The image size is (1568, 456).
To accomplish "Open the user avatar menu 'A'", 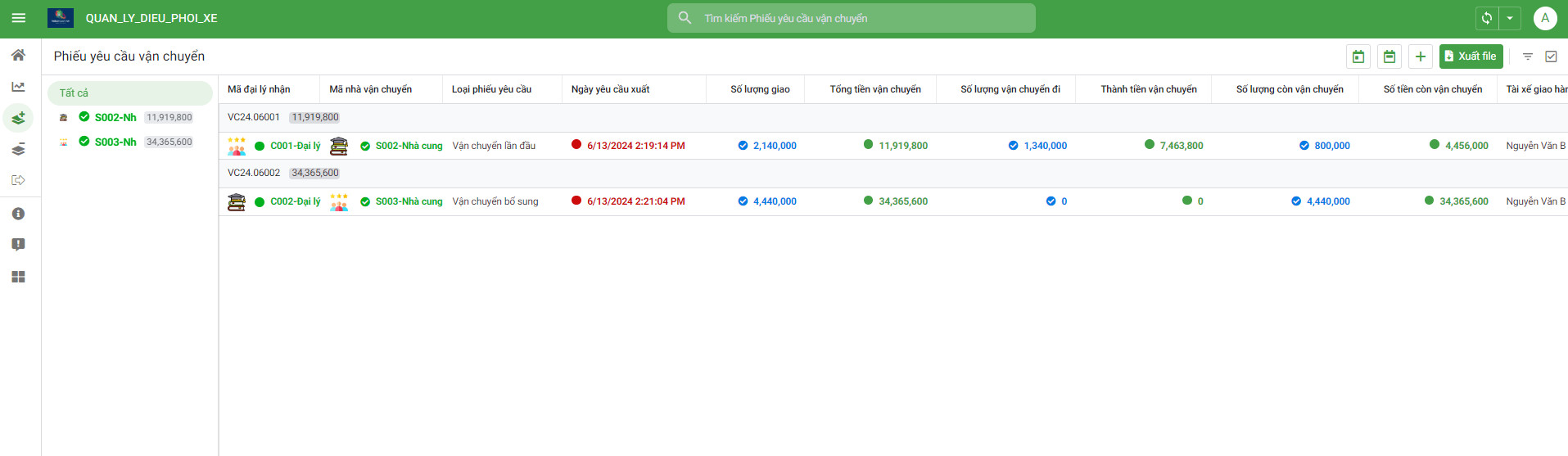I will pos(1545,18).
